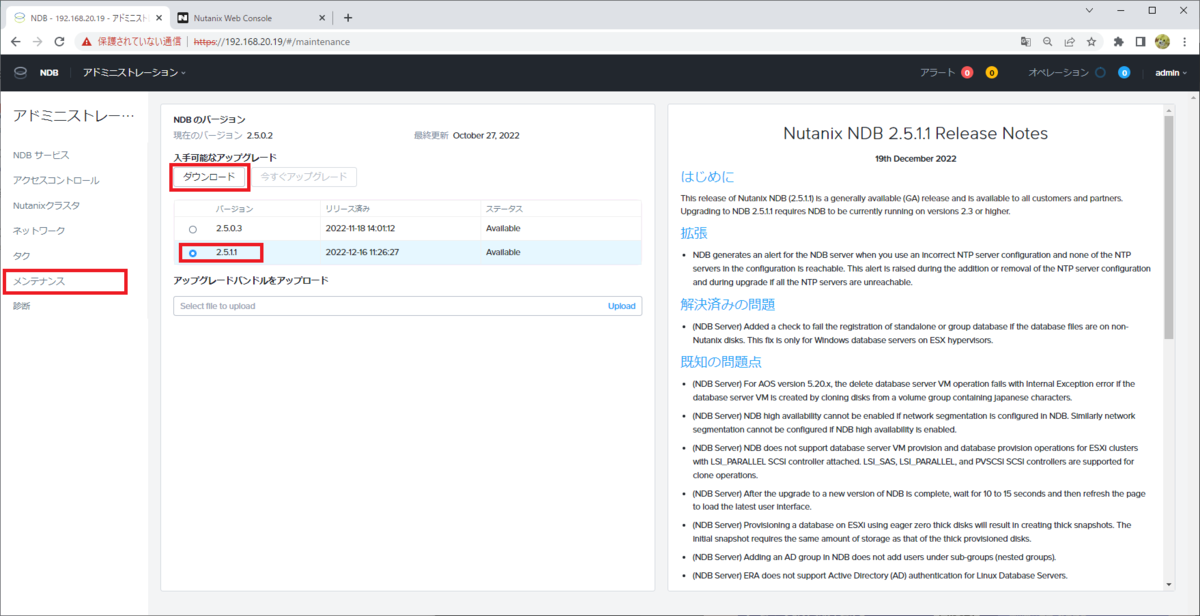Select version 2.5.0.3 radio button
This screenshot has width=1200, height=616.
pos(192,230)
